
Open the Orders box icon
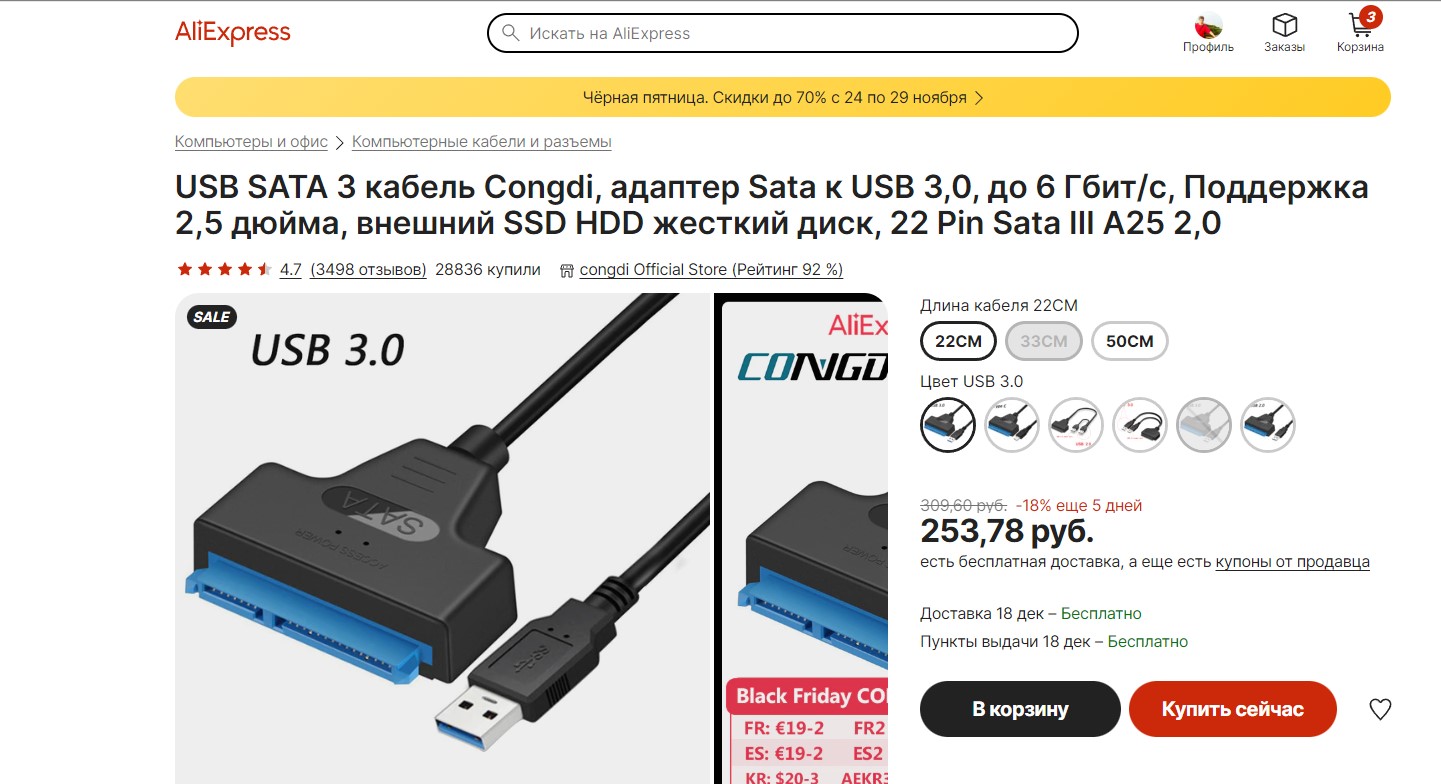coord(1284,25)
